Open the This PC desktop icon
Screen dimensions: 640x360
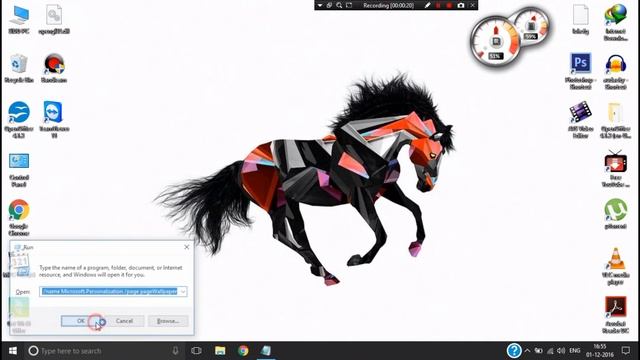(19, 19)
